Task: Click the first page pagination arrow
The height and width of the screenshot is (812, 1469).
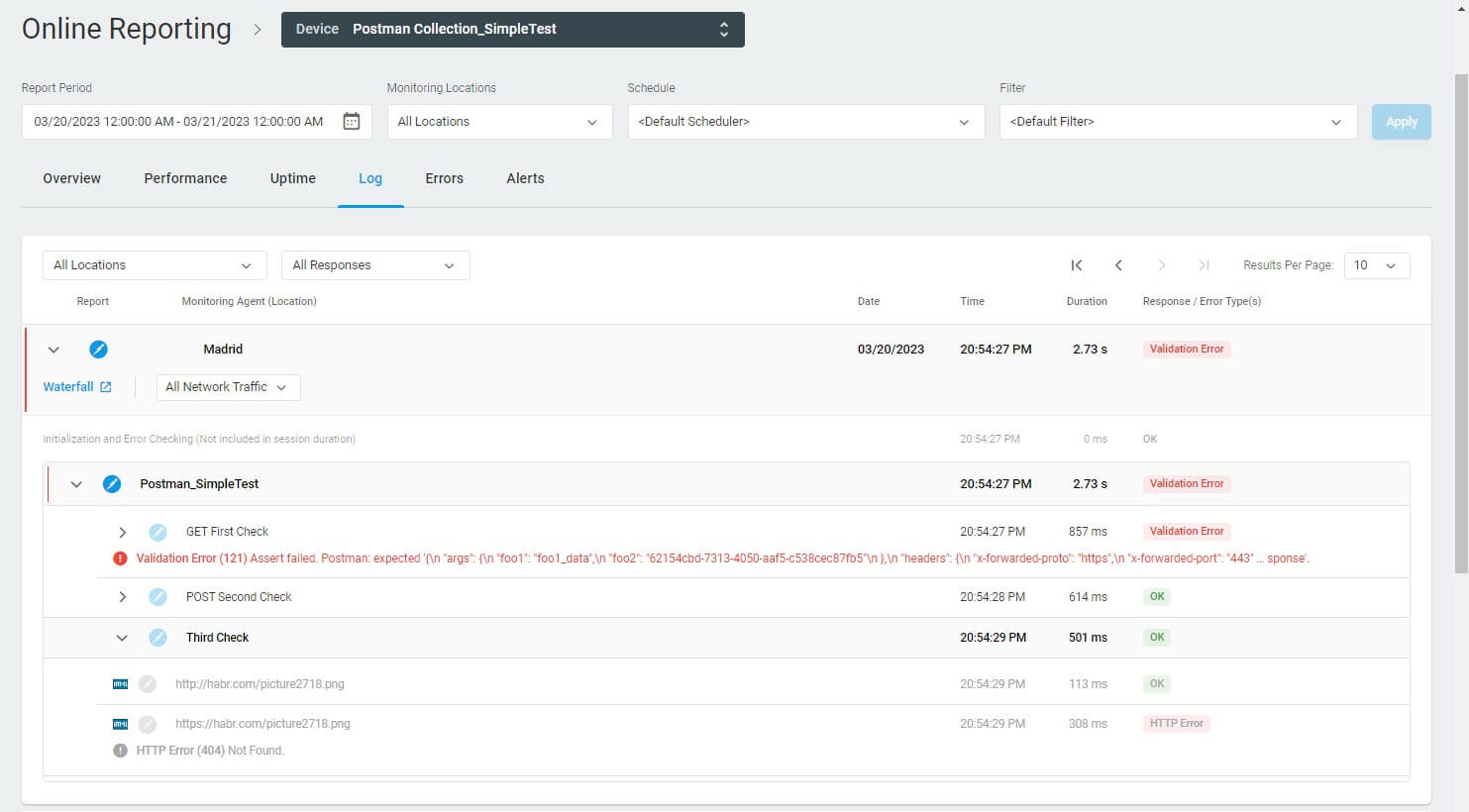Action: (1077, 264)
